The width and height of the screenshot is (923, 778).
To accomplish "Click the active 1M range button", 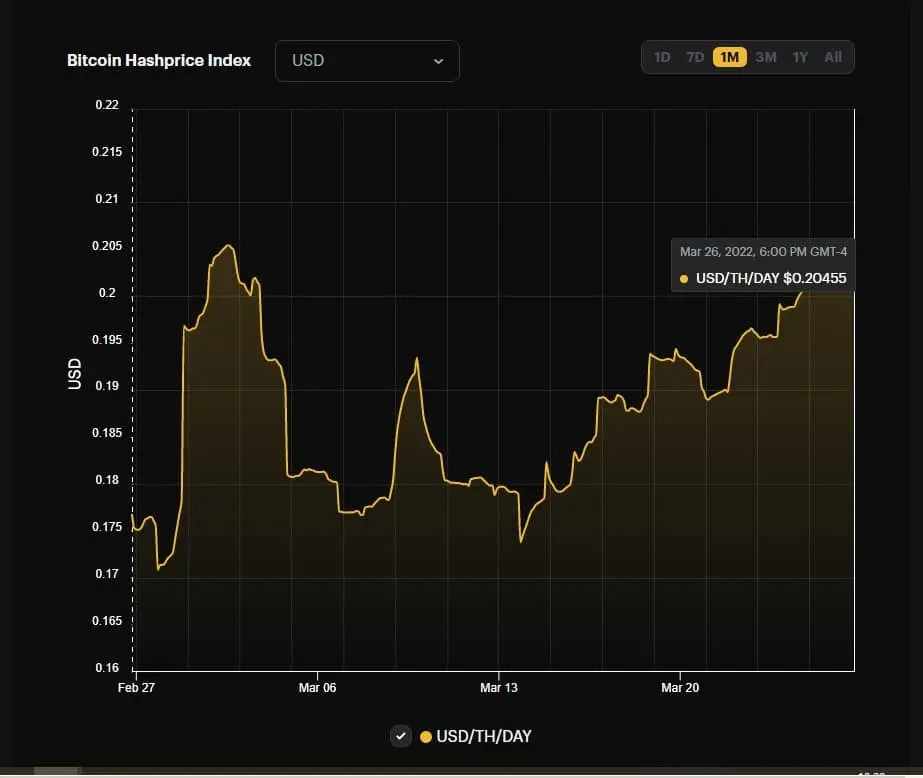I will point(730,57).
